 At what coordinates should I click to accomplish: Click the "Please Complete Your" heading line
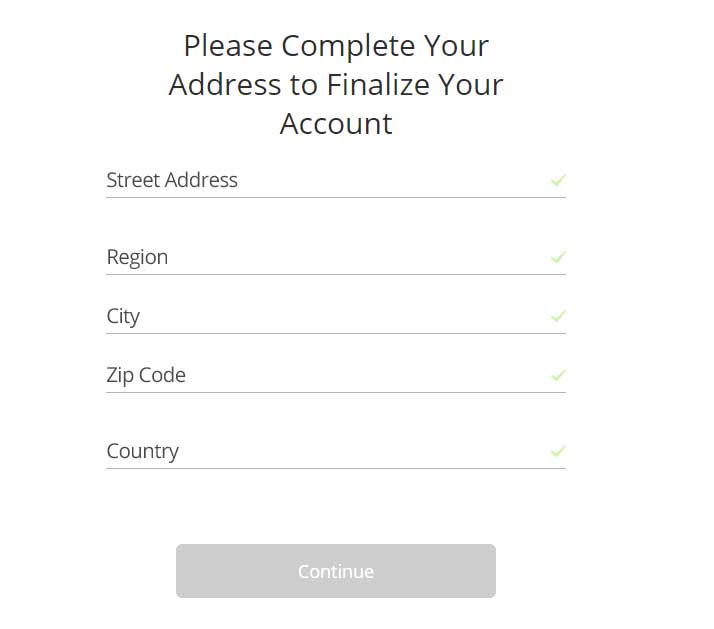coord(336,46)
